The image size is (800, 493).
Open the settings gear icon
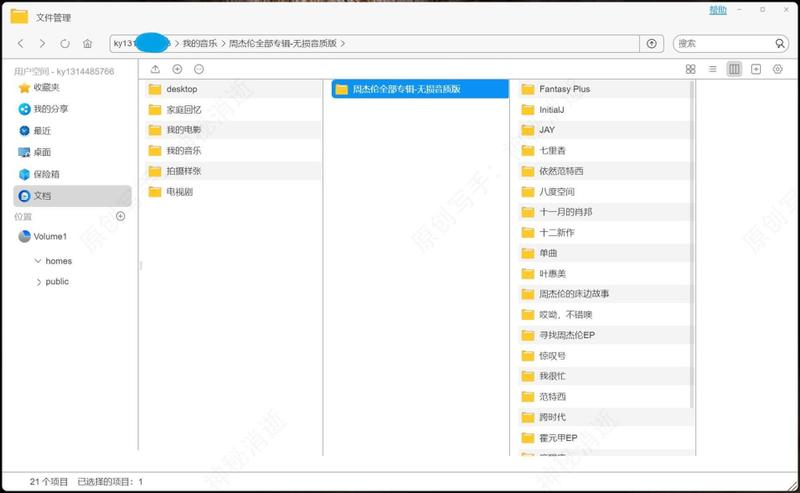point(778,69)
